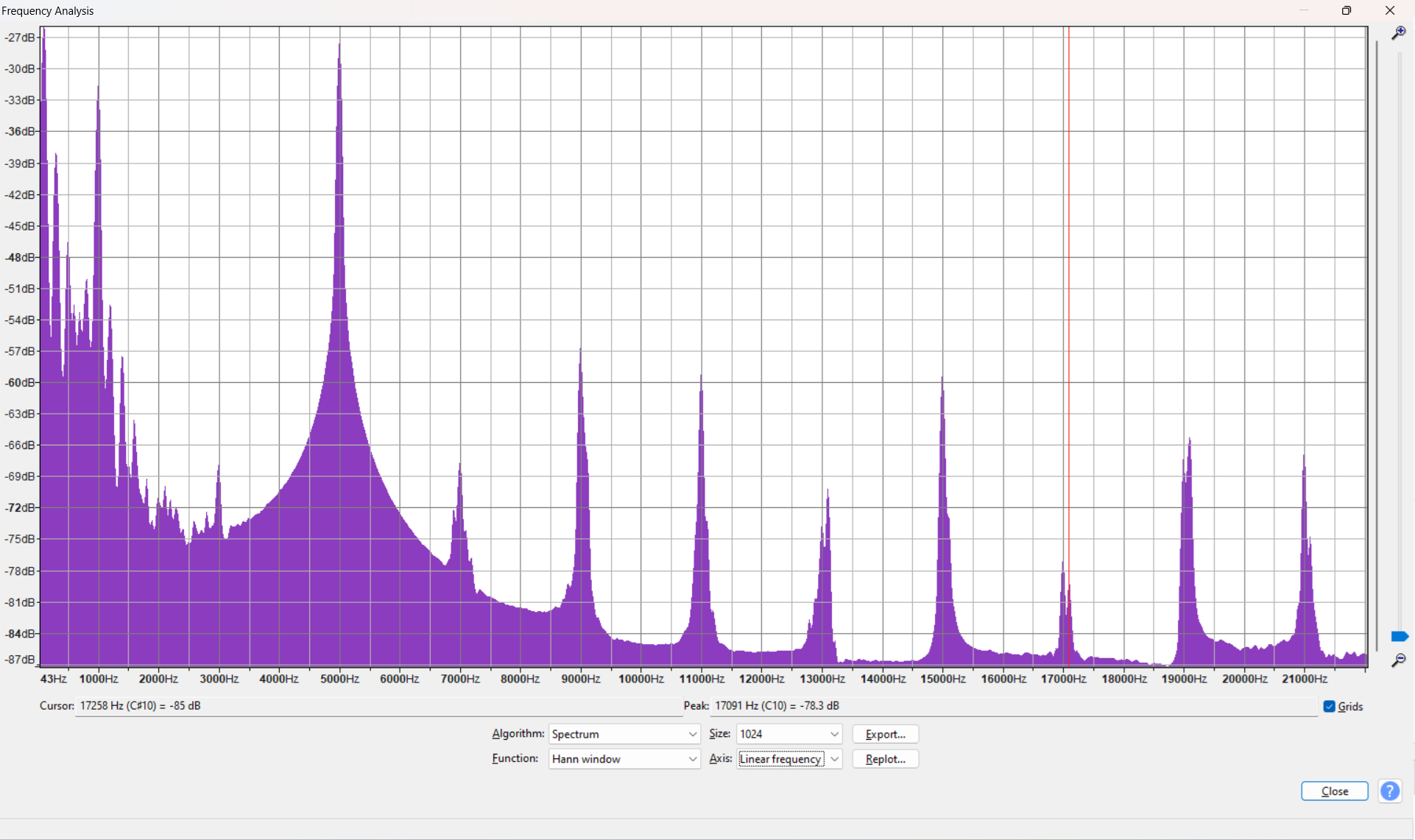
Task: Click inside the Cursor value field
Action: 368,705
